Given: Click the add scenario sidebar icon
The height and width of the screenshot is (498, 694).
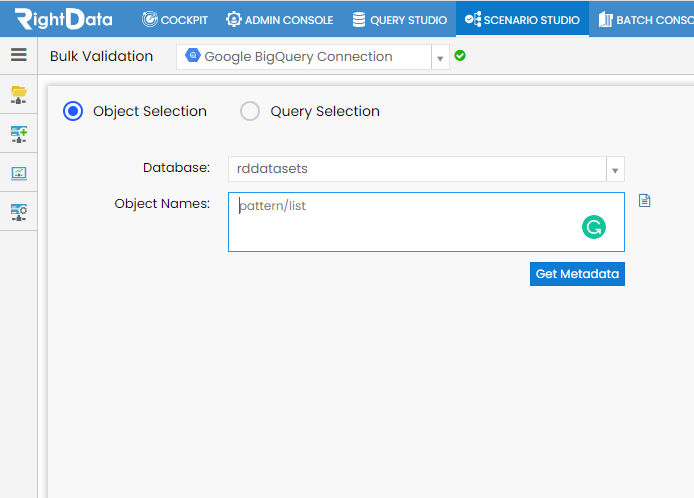Looking at the screenshot, I should click(x=19, y=134).
